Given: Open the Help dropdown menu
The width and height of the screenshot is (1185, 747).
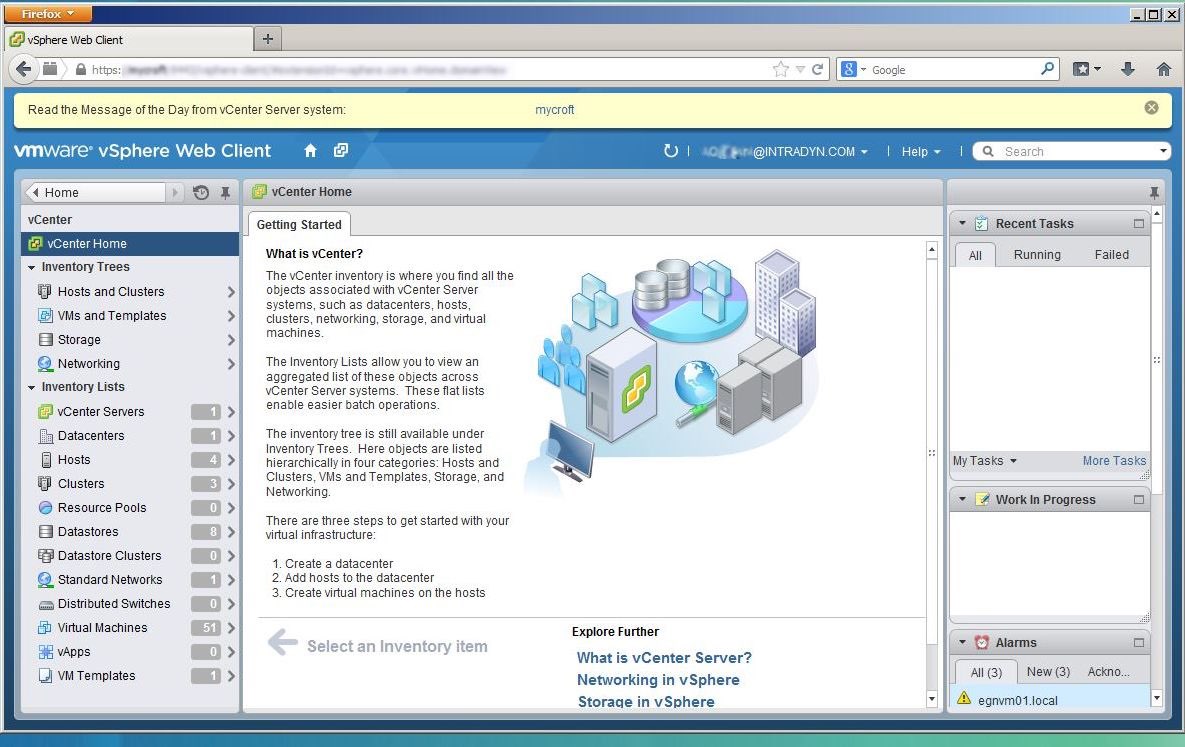Looking at the screenshot, I should (x=920, y=151).
